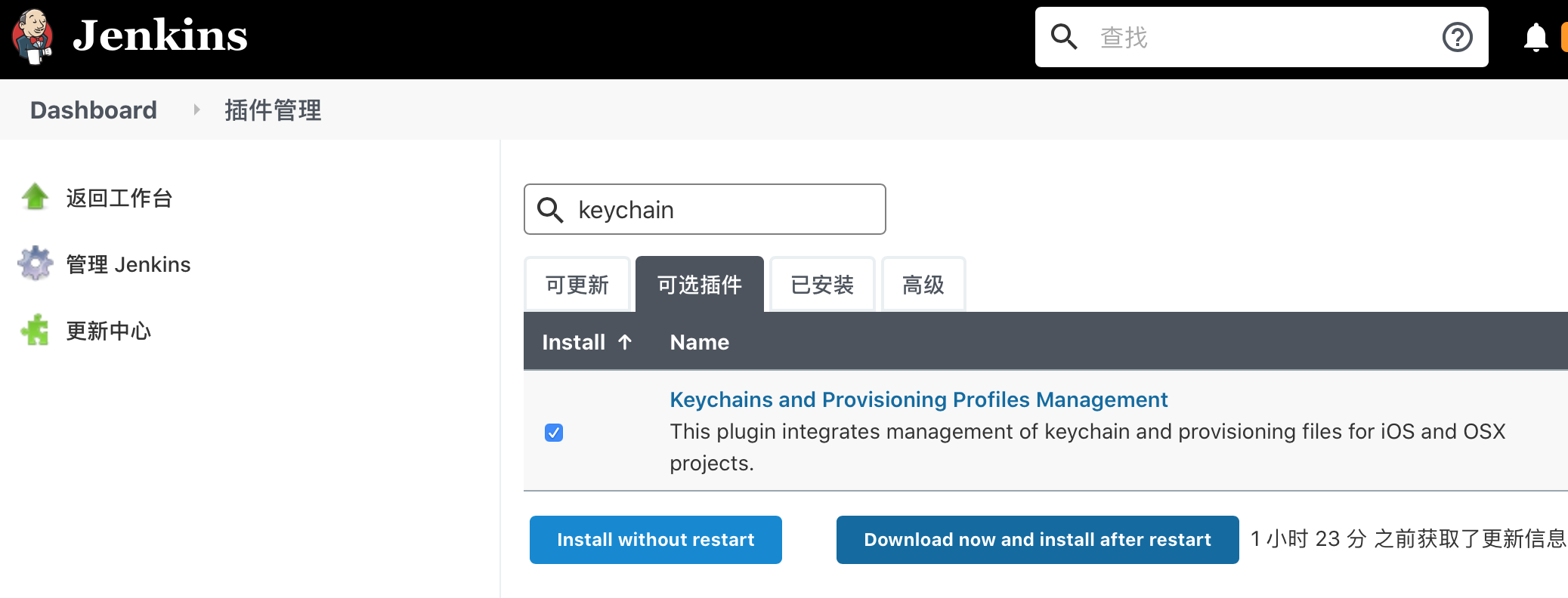The width and height of the screenshot is (1568, 598).
Task: Sort plugins by Install column arrow
Action: [625, 342]
